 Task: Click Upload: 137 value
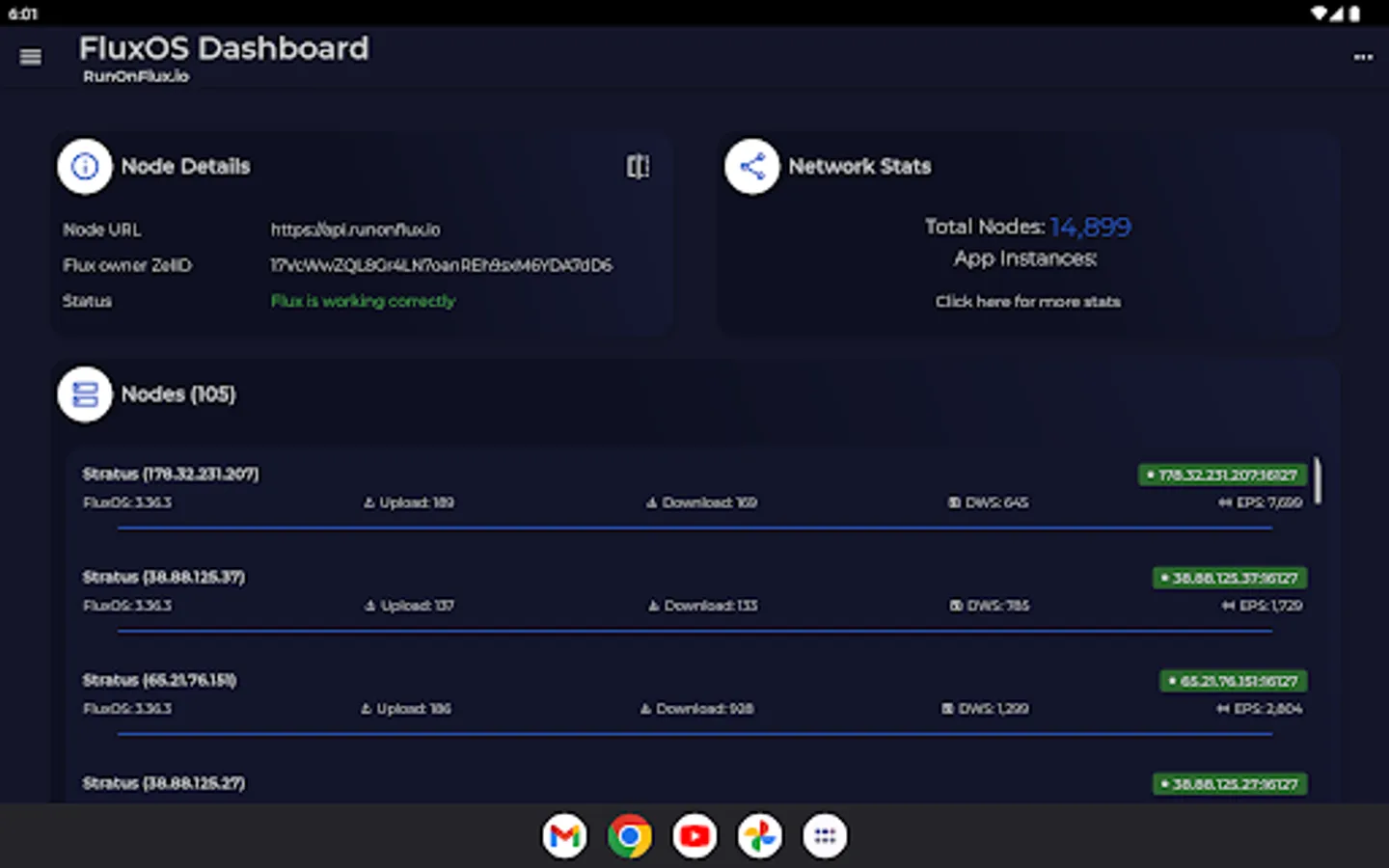409,606
